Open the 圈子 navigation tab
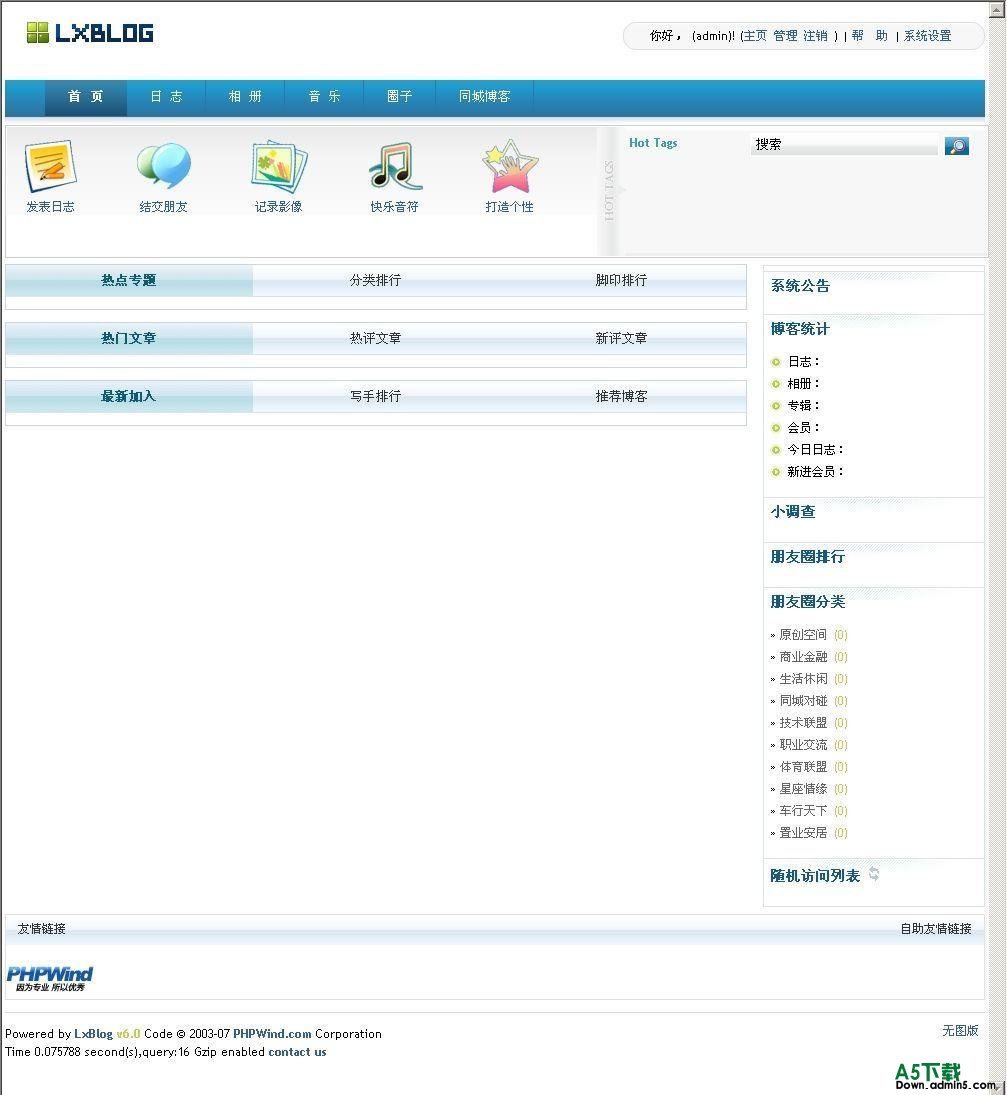The width and height of the screenshot is (1007, 1095). tap(399, 96)
